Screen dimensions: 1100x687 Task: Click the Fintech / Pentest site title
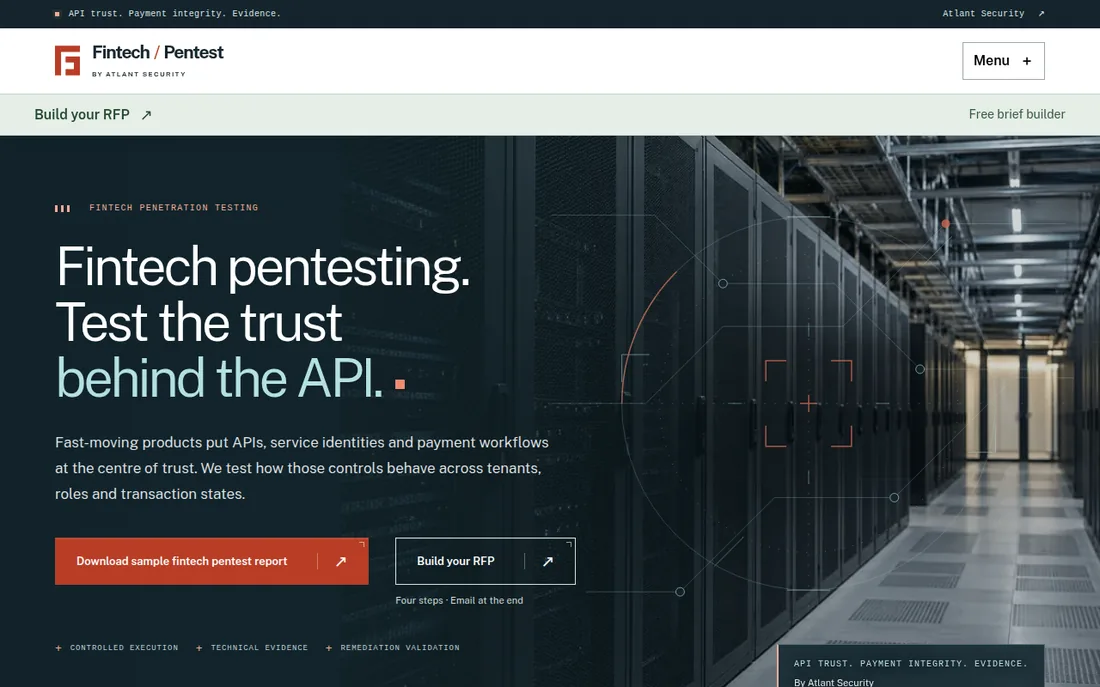(x=158, y=53)
